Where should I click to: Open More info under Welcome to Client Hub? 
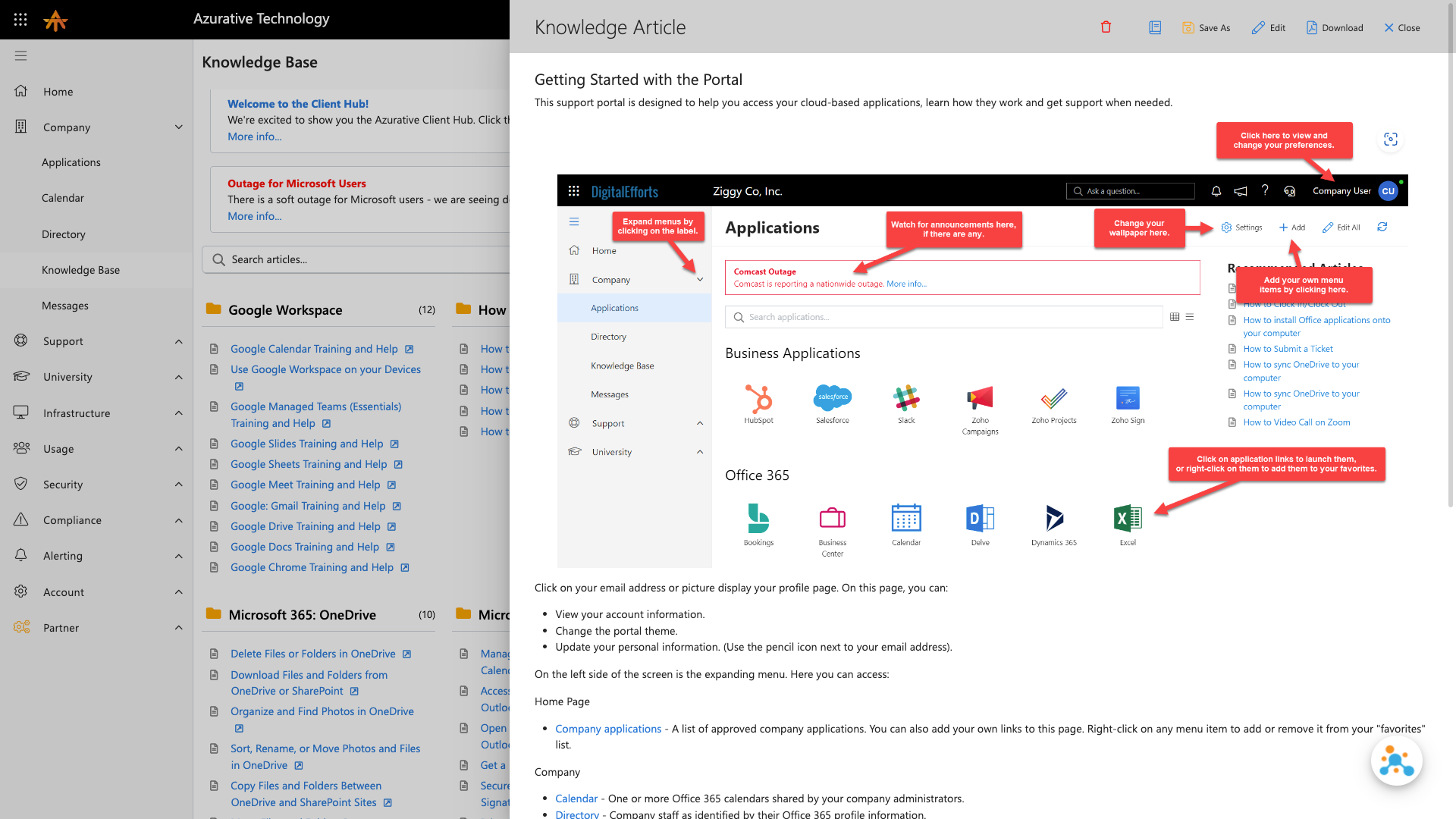click(254, 136)
